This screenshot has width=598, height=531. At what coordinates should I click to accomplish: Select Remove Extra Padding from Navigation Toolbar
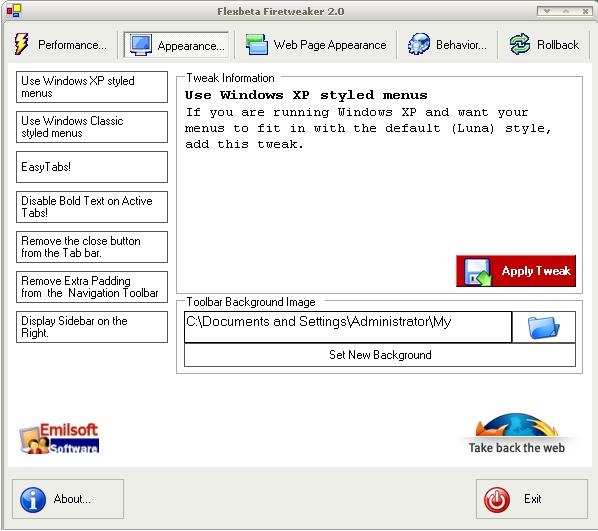(92, 287)
